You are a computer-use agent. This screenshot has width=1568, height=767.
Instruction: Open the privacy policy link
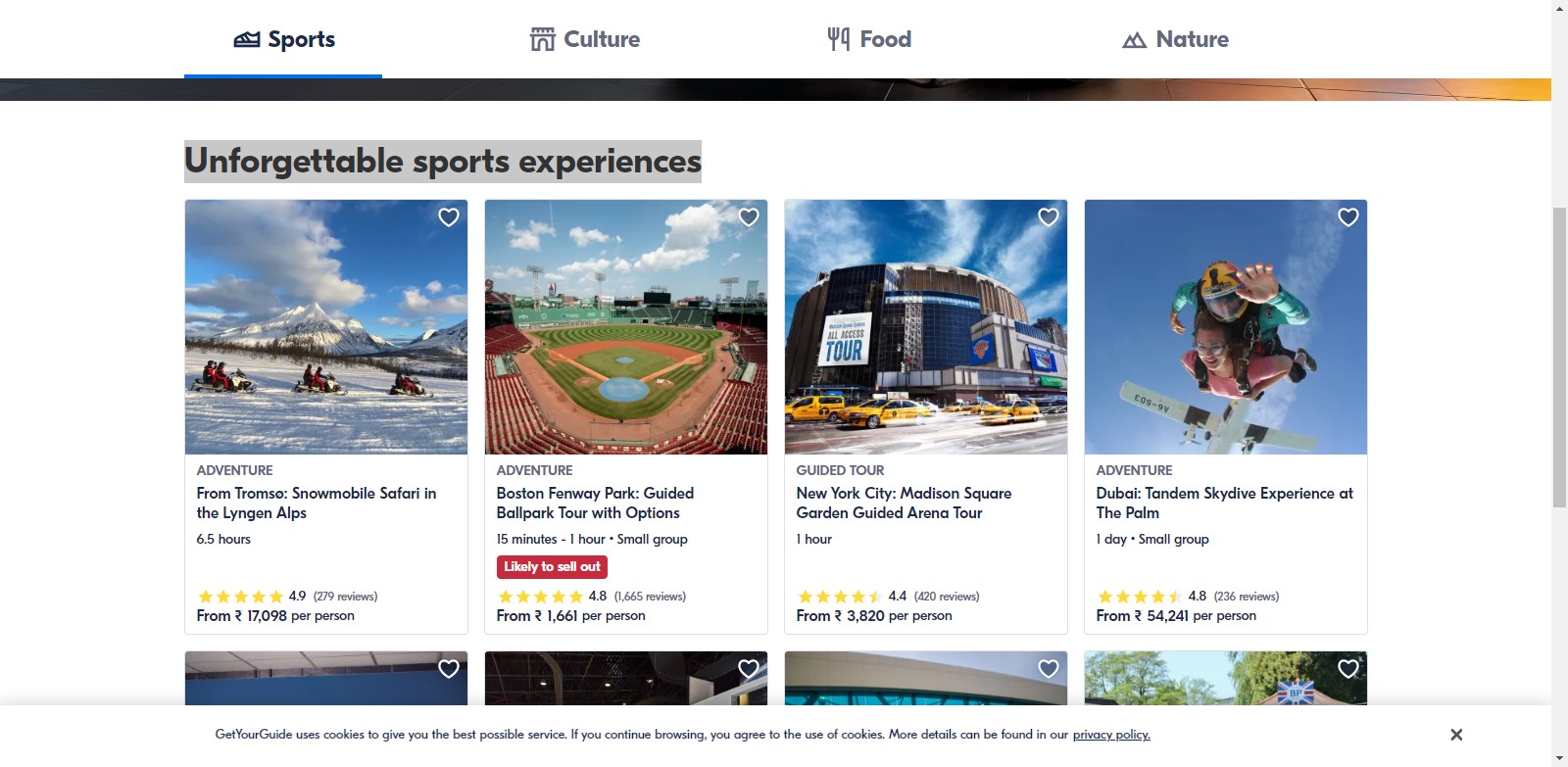click(x=1111, y=735)
